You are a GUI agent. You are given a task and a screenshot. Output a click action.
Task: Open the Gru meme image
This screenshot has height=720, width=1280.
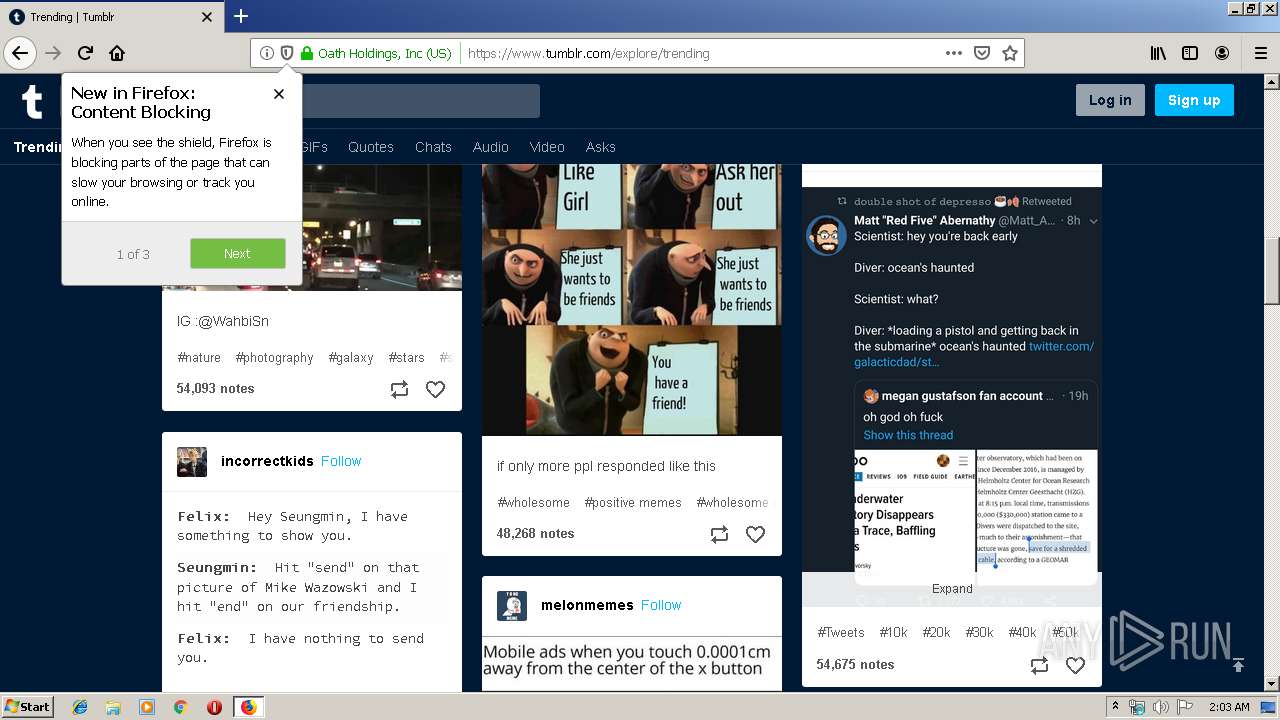[x=632, y=300]
